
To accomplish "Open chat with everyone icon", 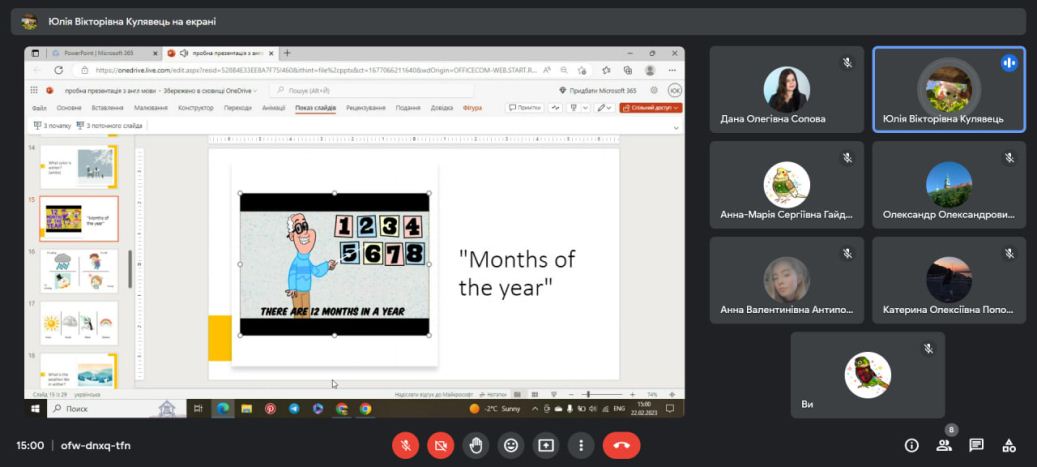I will click(976, 446).
